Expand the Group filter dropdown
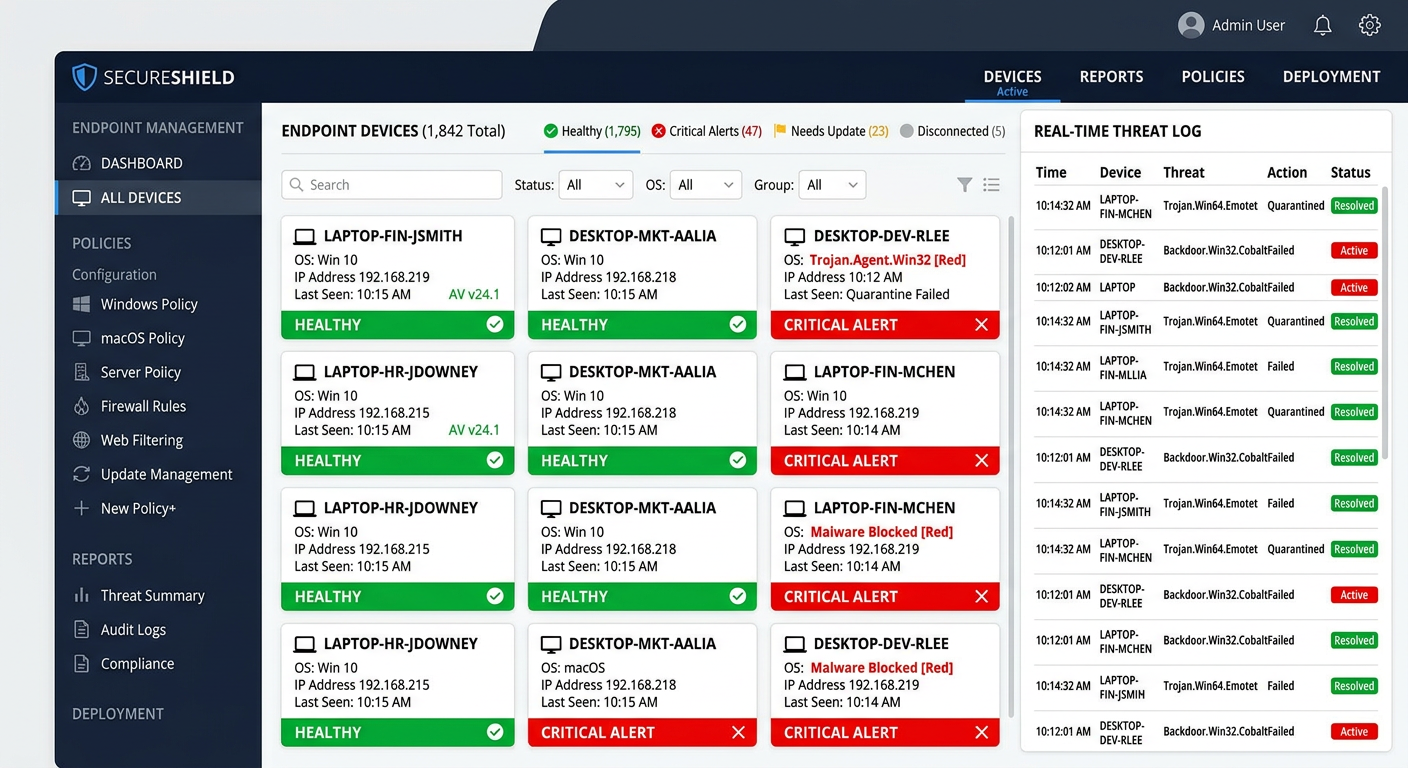Image resolution: width=1408 pixels, height=768 pixels. (832, 185)
